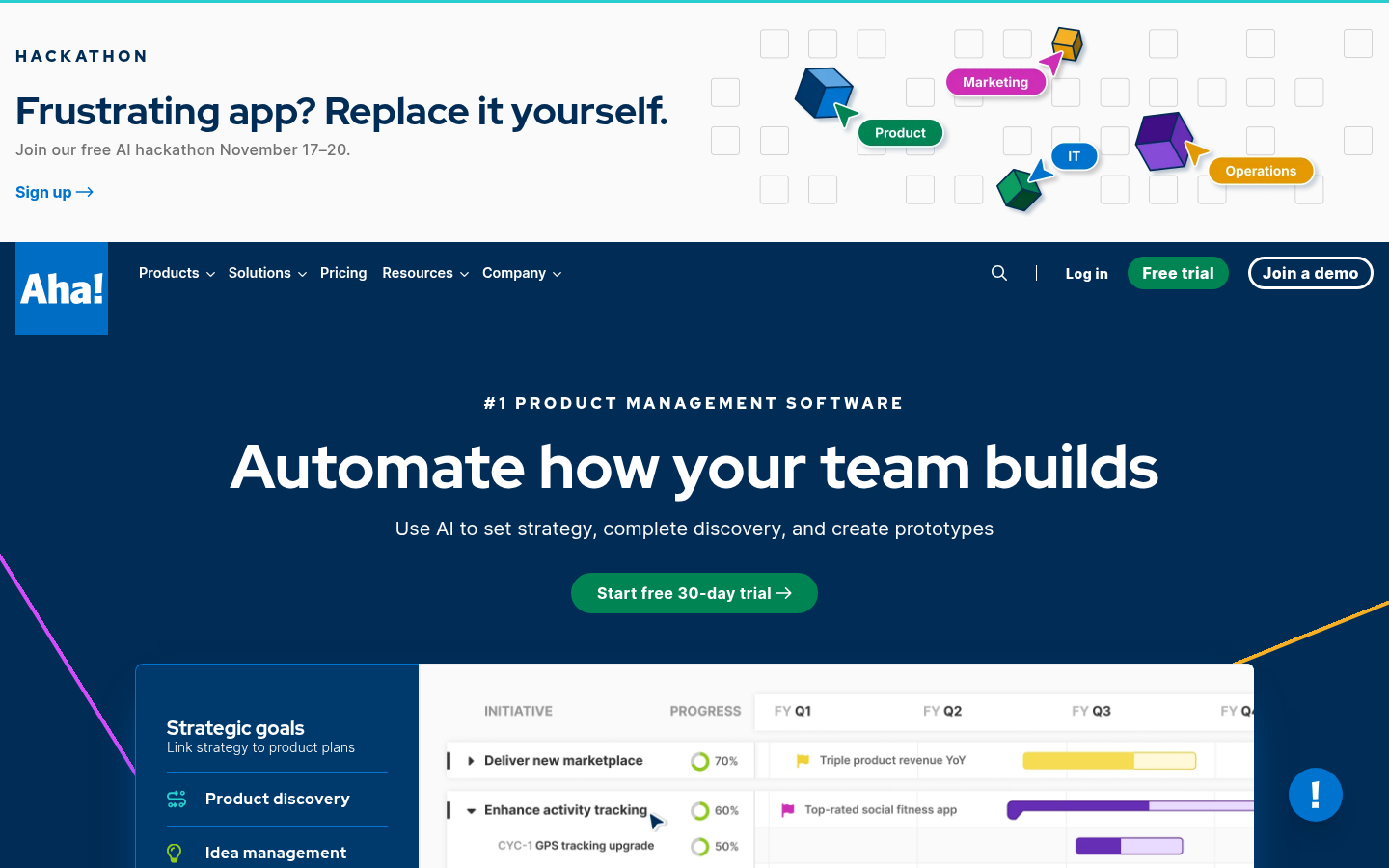Open the search magnifier icon

tap(999, 273)
